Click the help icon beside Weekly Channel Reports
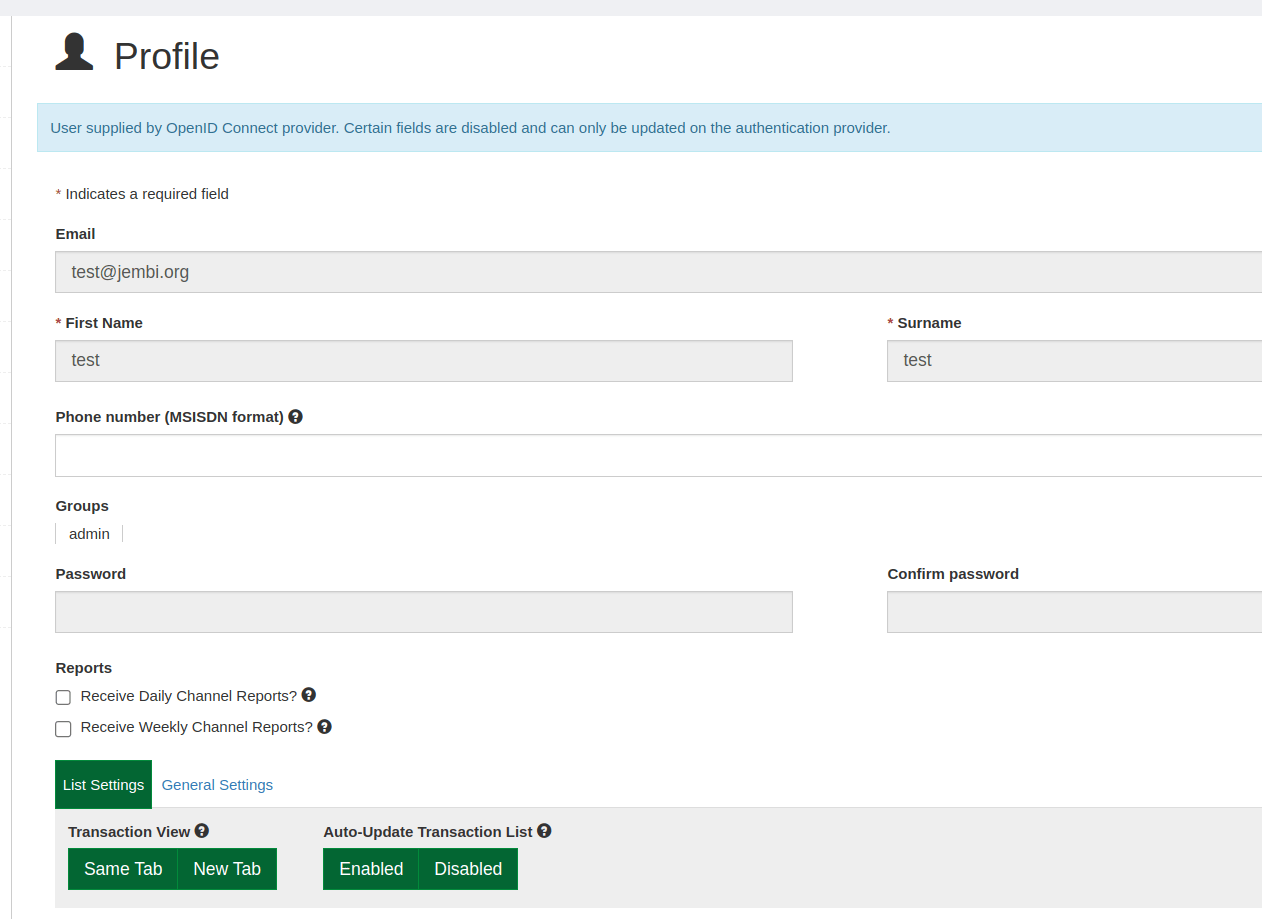Screen dimensions: 1262x919 point(324,726)
